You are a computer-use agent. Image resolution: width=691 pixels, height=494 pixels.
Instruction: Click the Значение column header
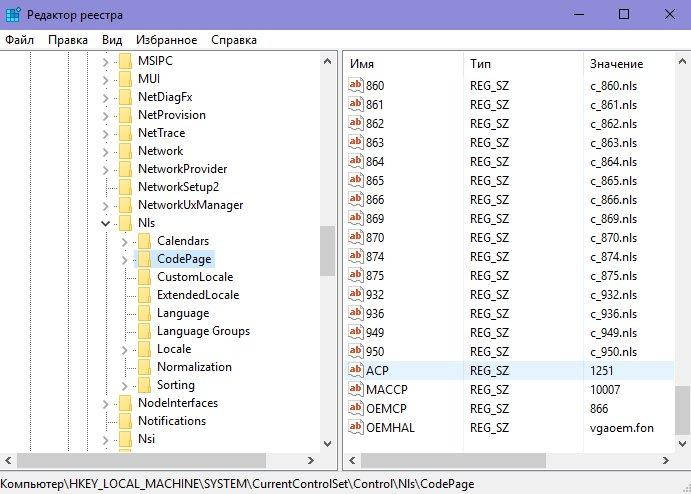[x=615, y=64]
